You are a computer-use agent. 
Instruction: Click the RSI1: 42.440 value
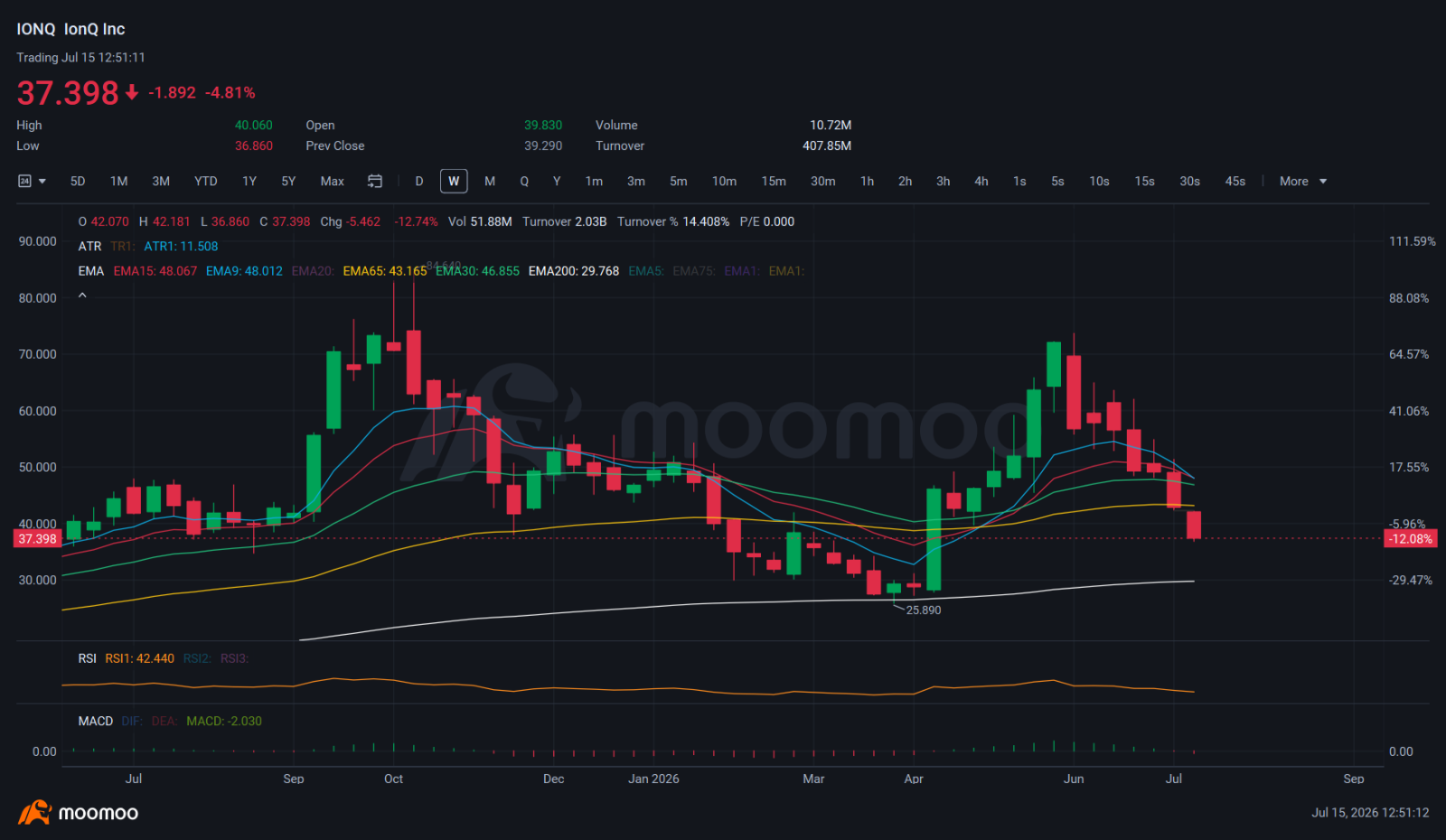click(139, 658)
